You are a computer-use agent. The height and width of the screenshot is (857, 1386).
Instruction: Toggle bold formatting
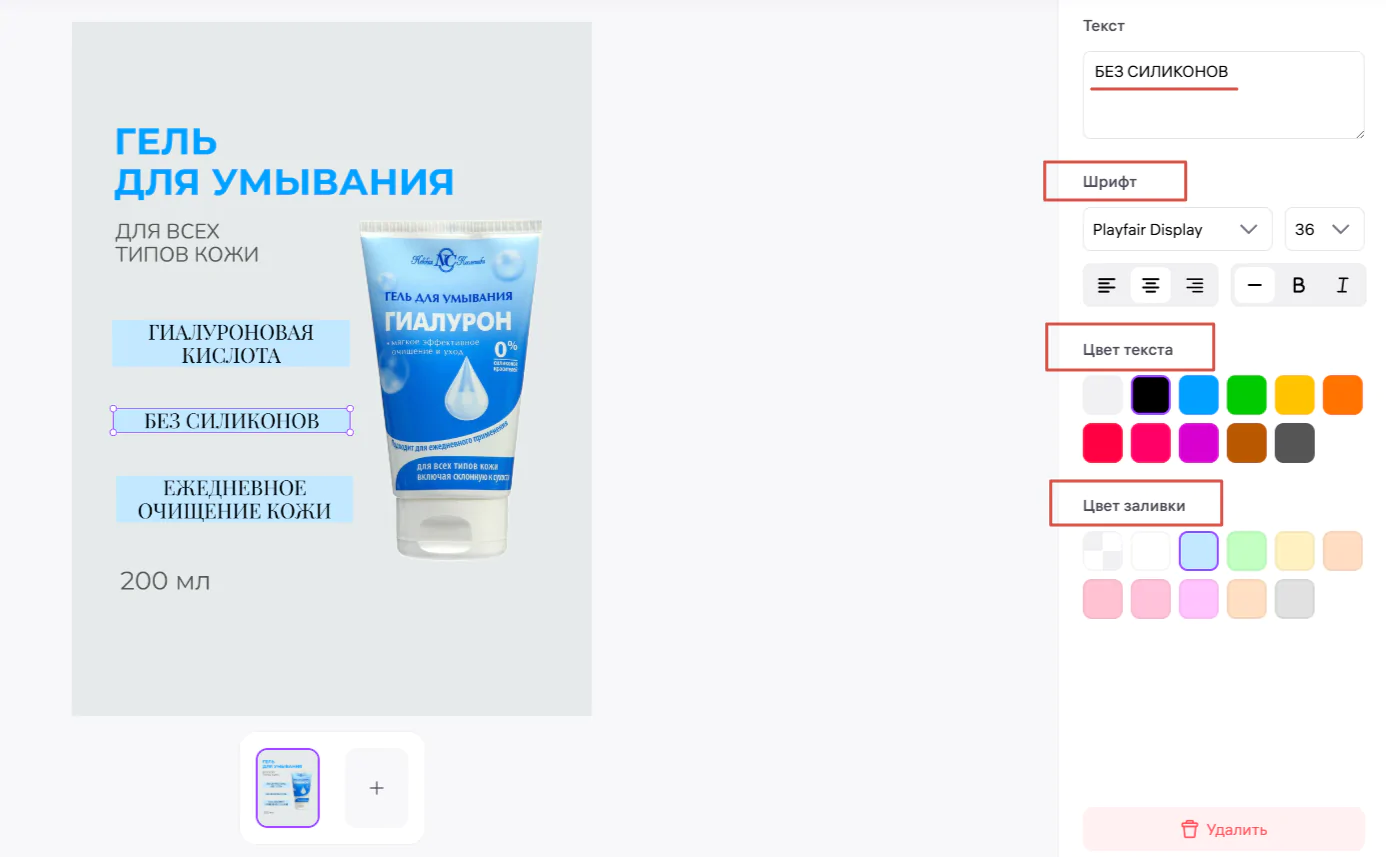1299,286
